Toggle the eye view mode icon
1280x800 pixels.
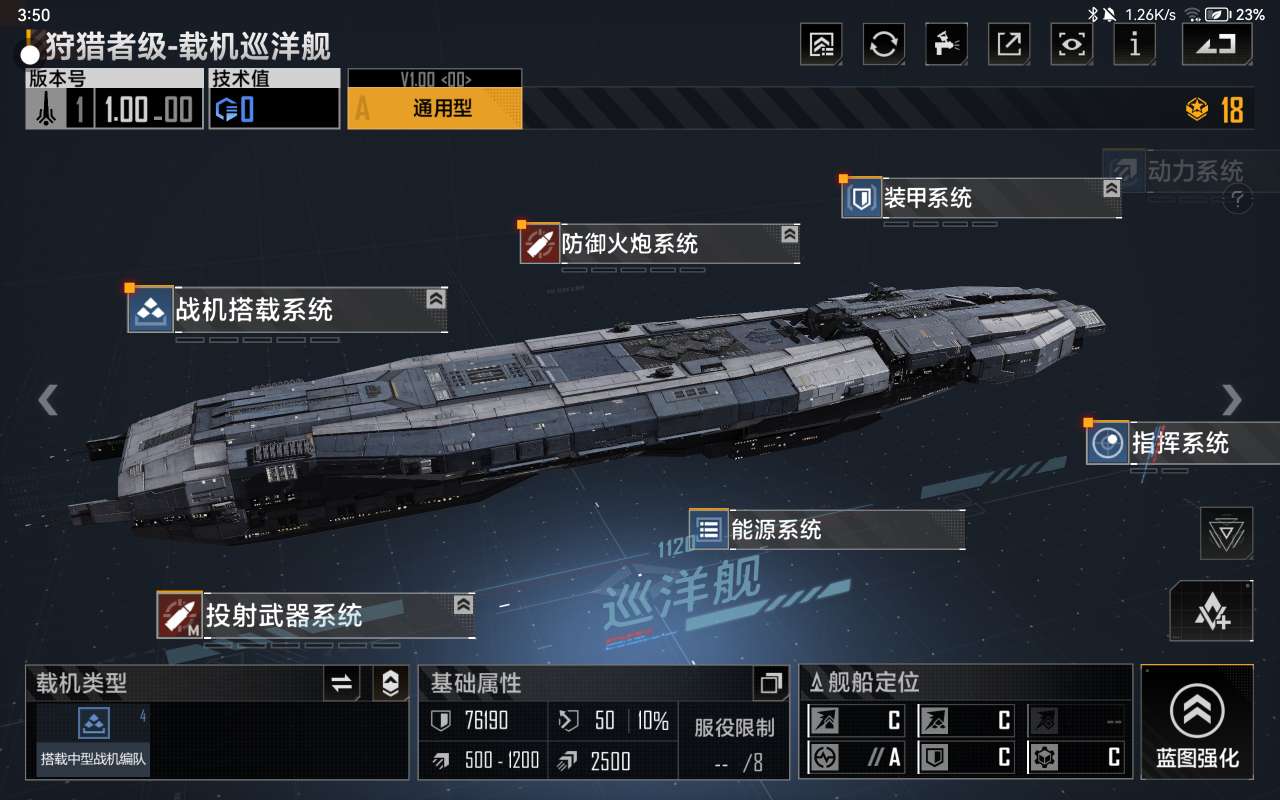pos(1071,44)
